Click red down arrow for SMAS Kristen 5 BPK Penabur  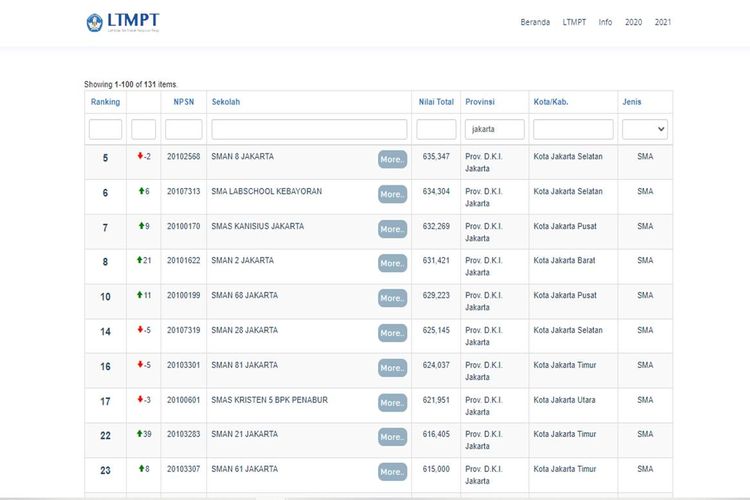click(140, 400)
